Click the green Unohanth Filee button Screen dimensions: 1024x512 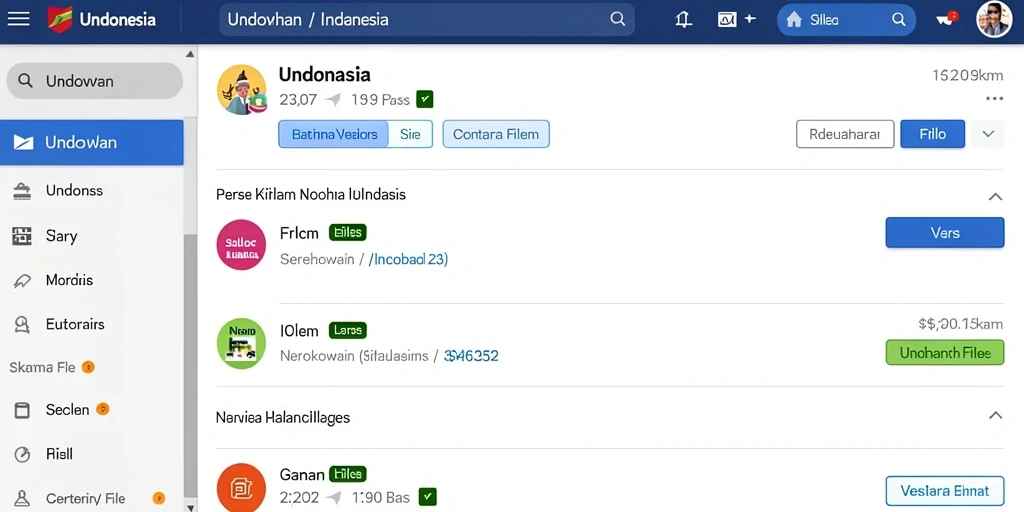click(944, 353)
